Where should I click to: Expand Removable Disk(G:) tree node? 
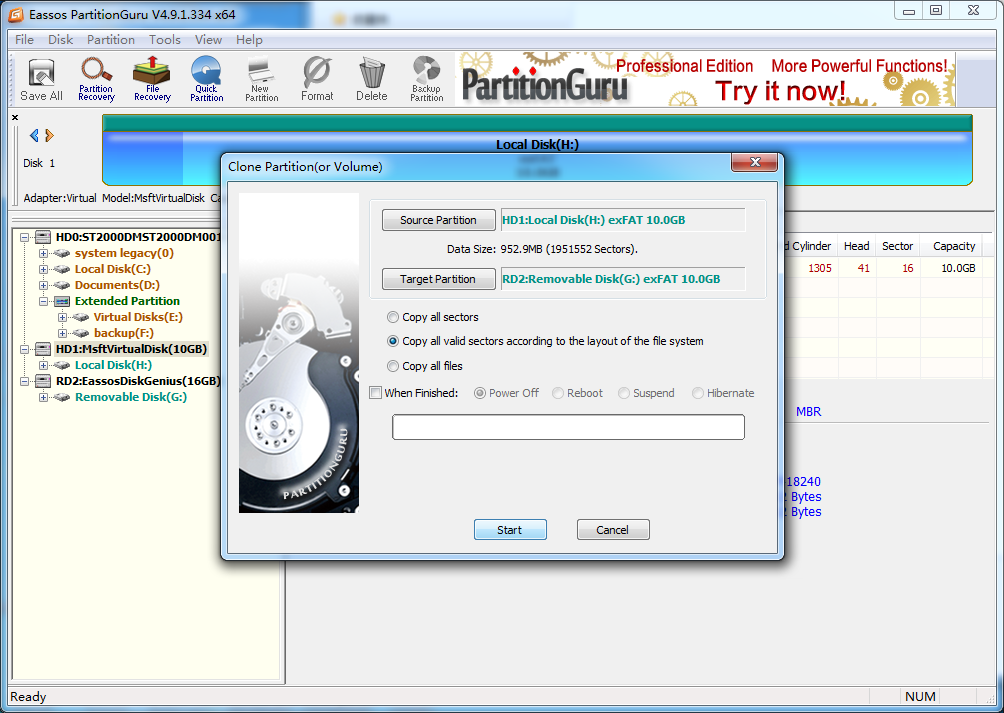pos(44,397)
